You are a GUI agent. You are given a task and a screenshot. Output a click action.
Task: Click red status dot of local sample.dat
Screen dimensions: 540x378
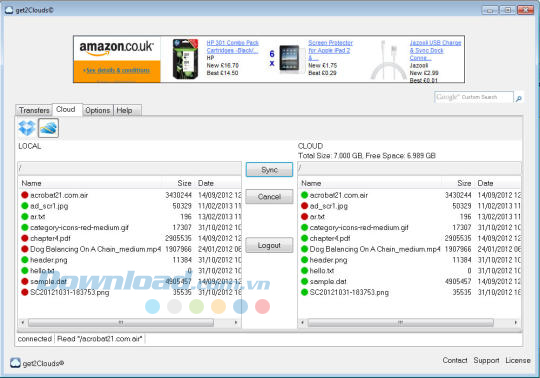[x=24, y=281]
